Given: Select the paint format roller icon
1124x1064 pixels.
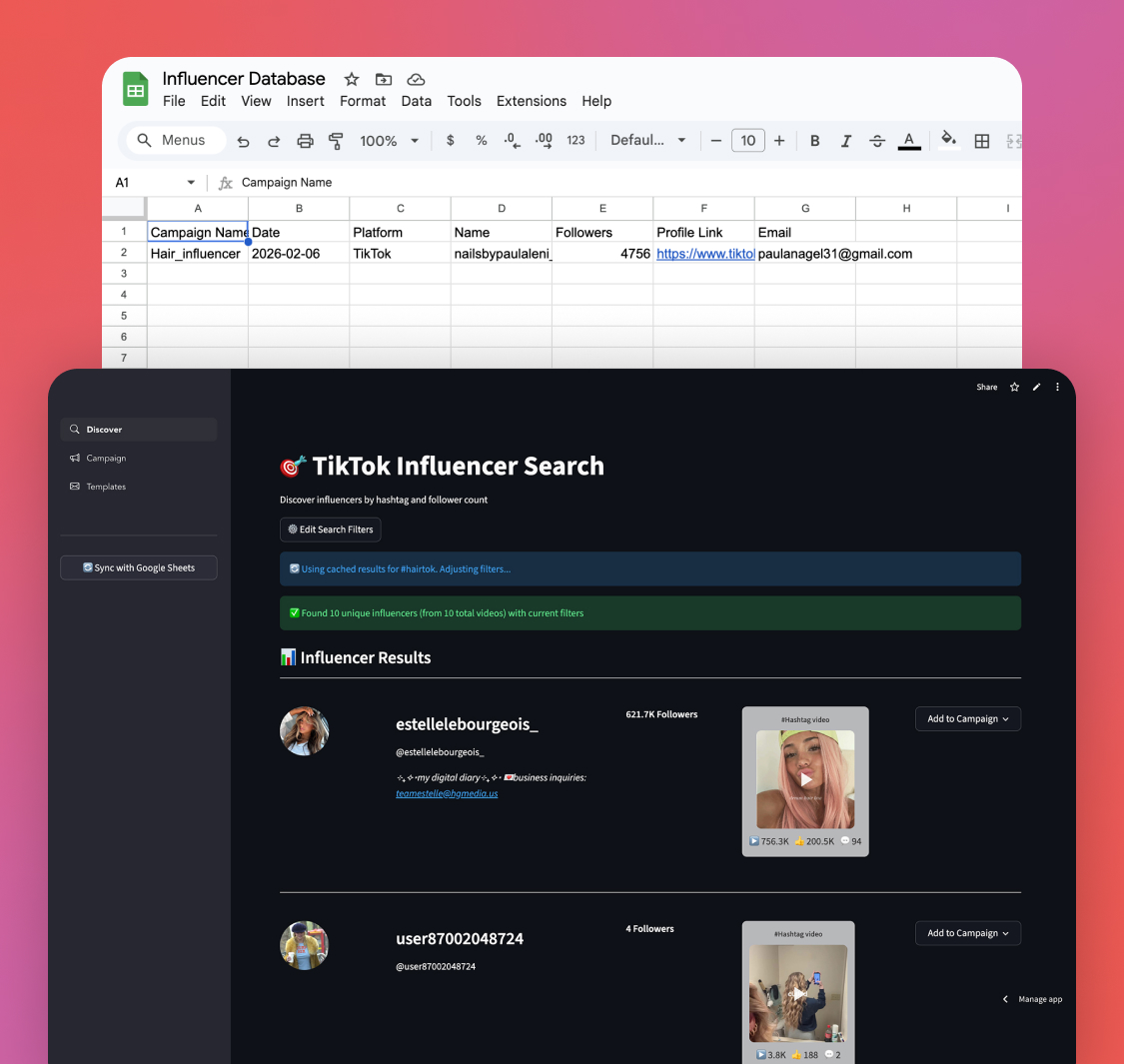Looking at the screenshot, I should pyautogui.click(x=336, y=142).
